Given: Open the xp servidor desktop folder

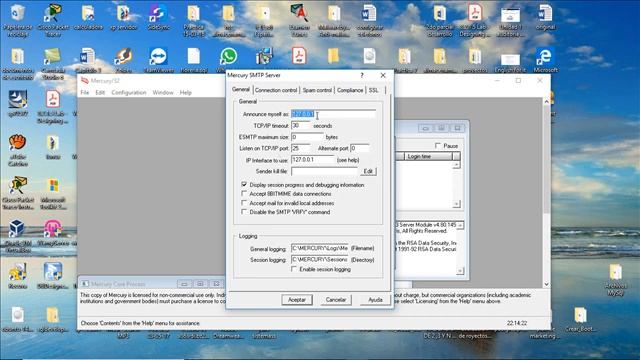Looking at the screenshot, I should tap(124, 13).
